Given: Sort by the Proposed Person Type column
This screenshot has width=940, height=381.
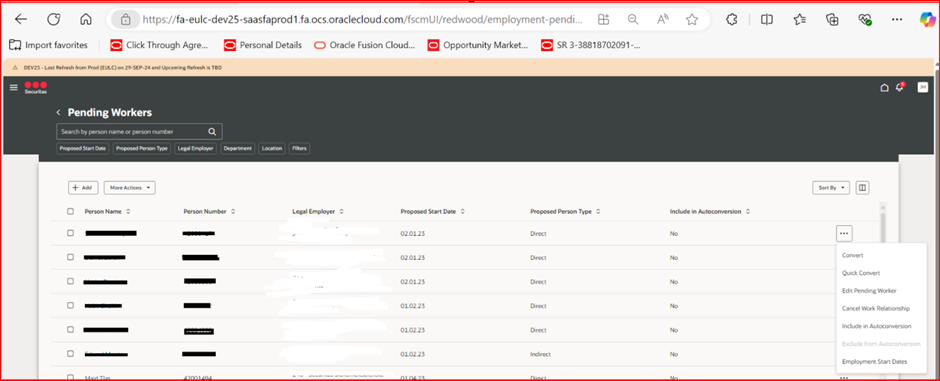Looking at the screenshot, I should tap(598, 211).
